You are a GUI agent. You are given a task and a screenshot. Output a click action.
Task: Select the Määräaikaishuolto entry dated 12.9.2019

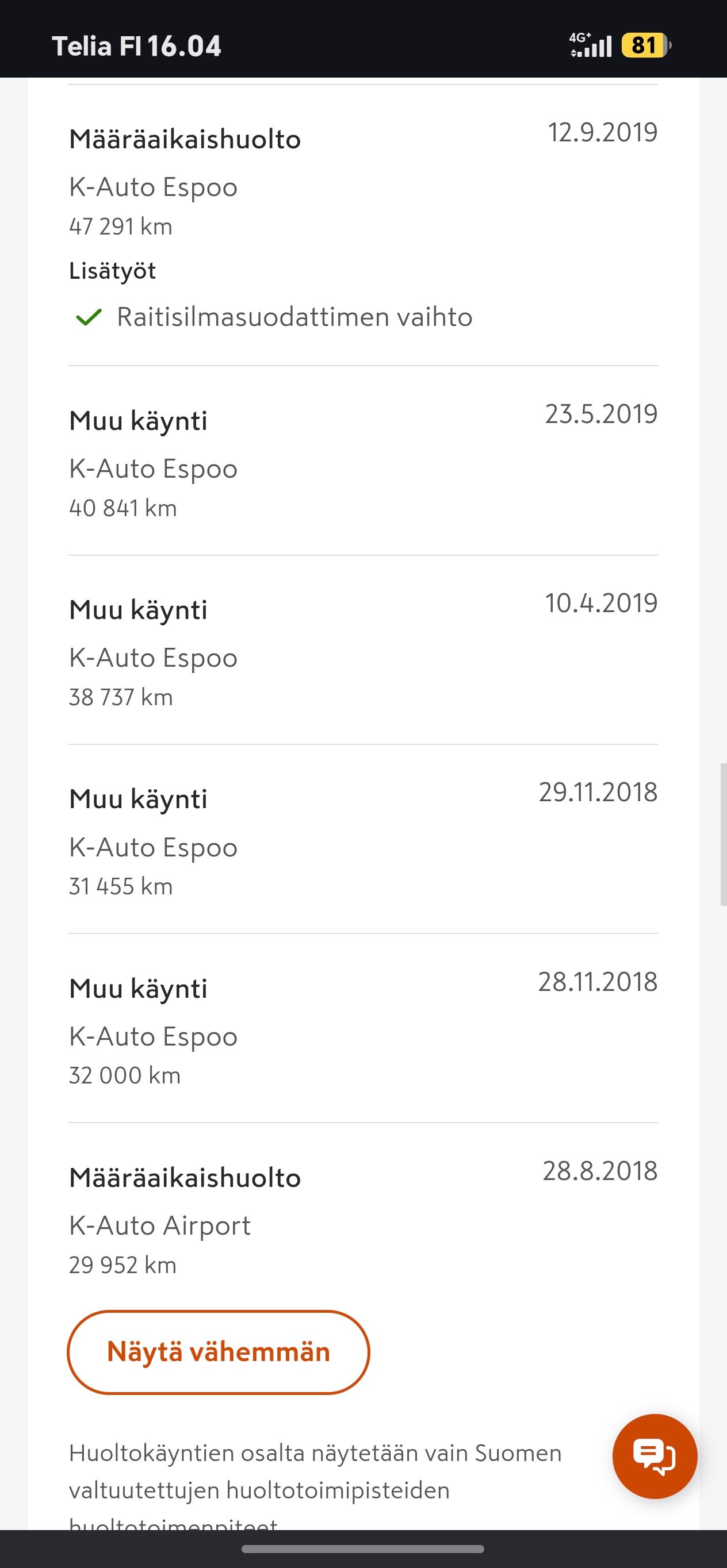(363, 225)
